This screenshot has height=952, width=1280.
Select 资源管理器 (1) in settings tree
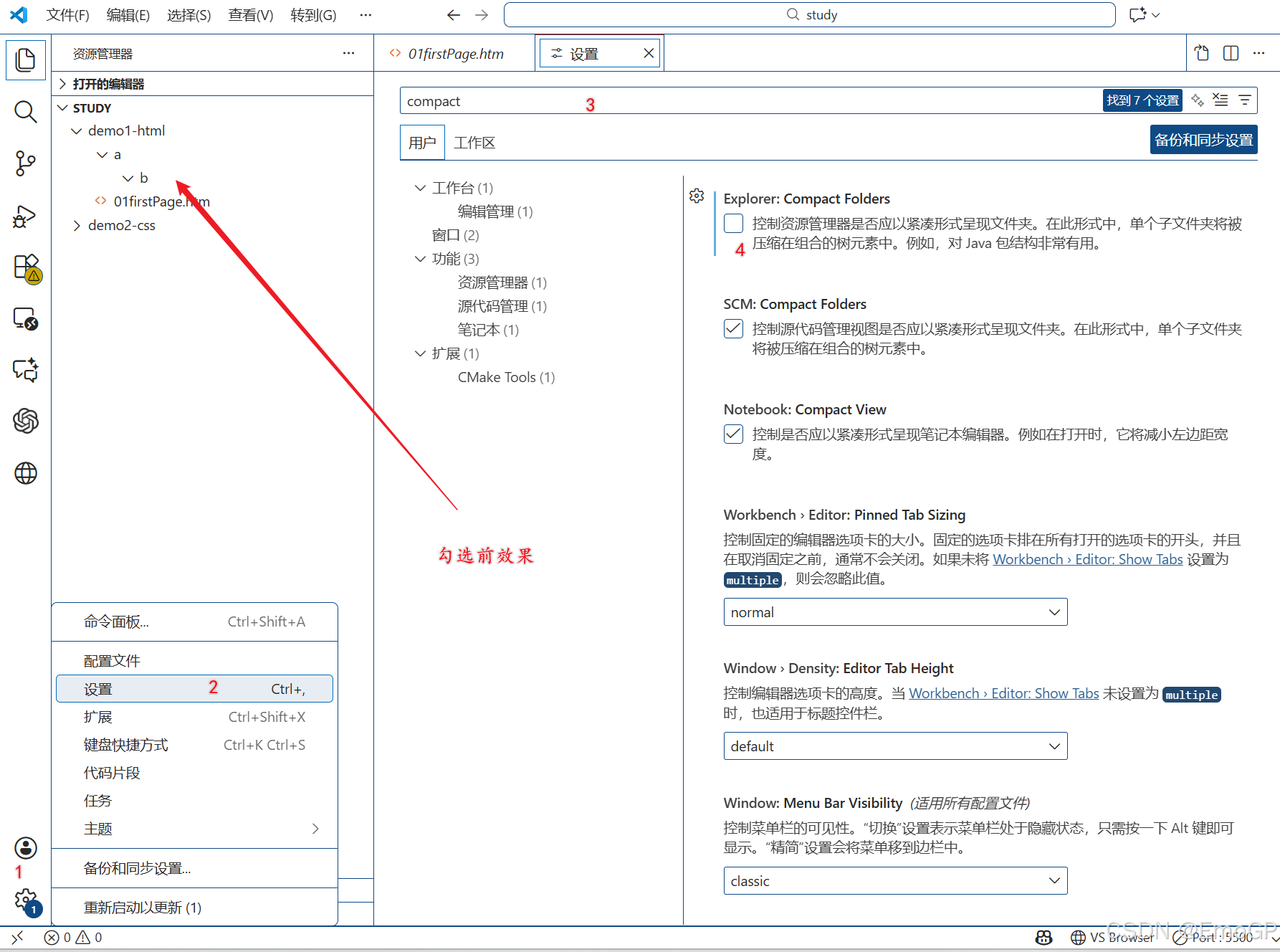tap(502, 282)
